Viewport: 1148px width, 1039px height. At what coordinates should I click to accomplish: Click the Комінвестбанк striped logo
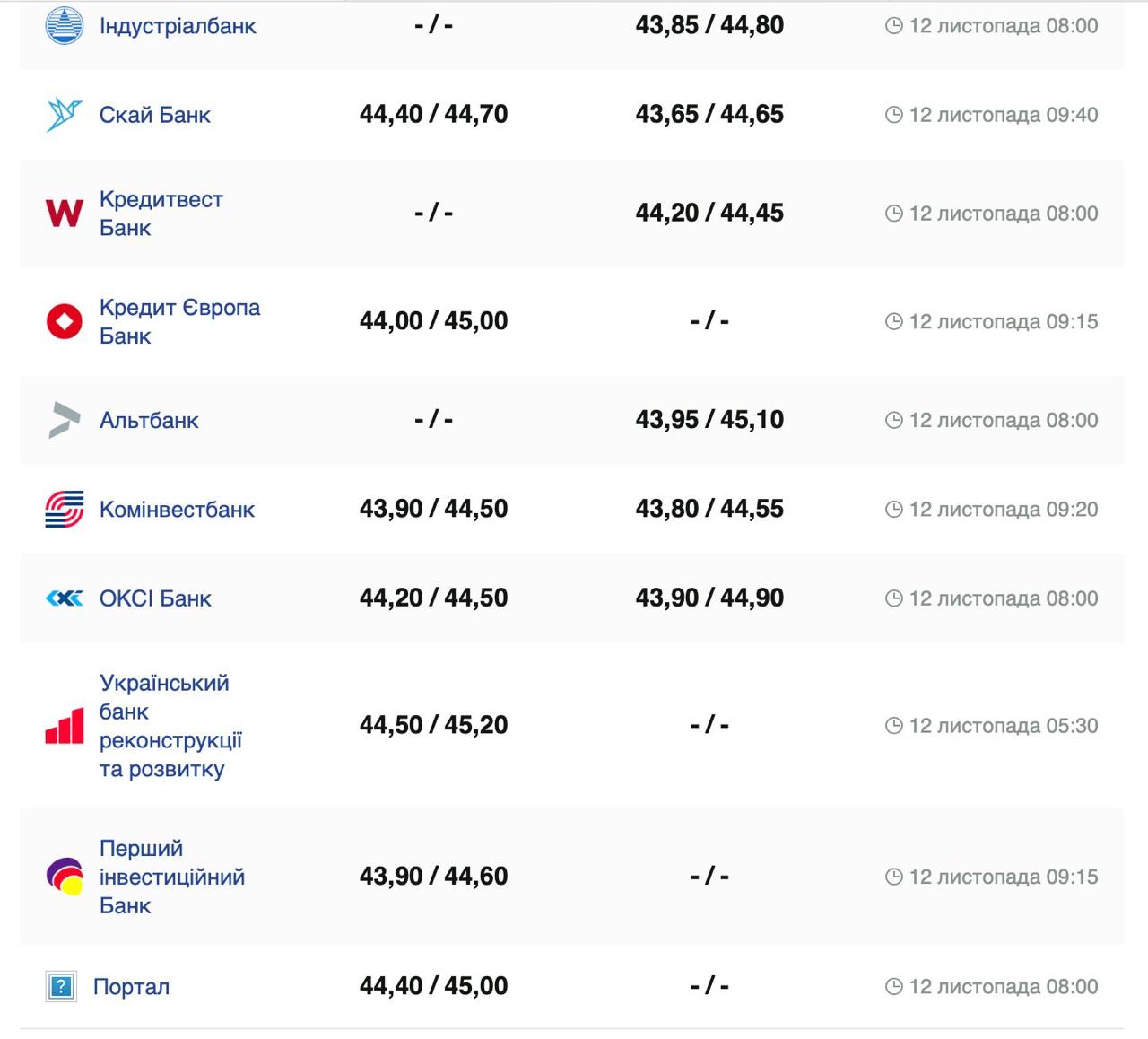click(64, 510)
